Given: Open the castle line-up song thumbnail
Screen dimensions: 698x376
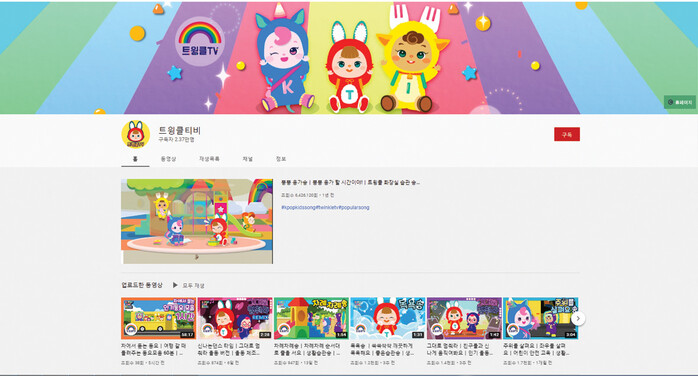Looking at the screenshot, I should point(311,318).
